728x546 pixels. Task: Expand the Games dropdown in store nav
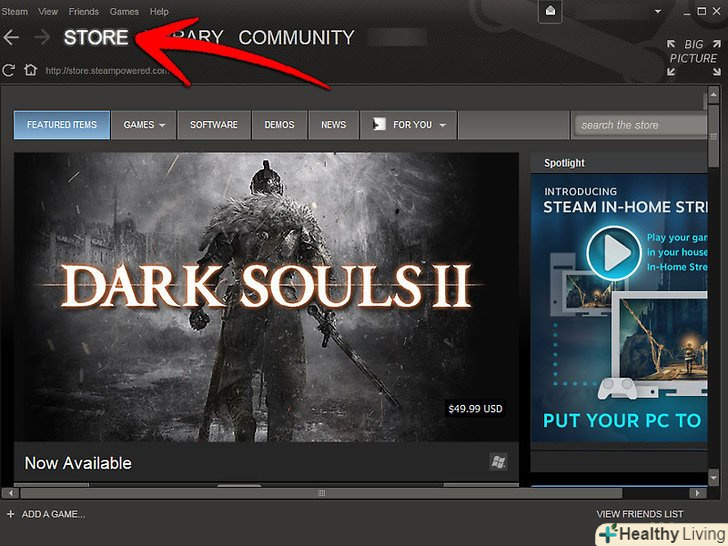tap(144, 125)
